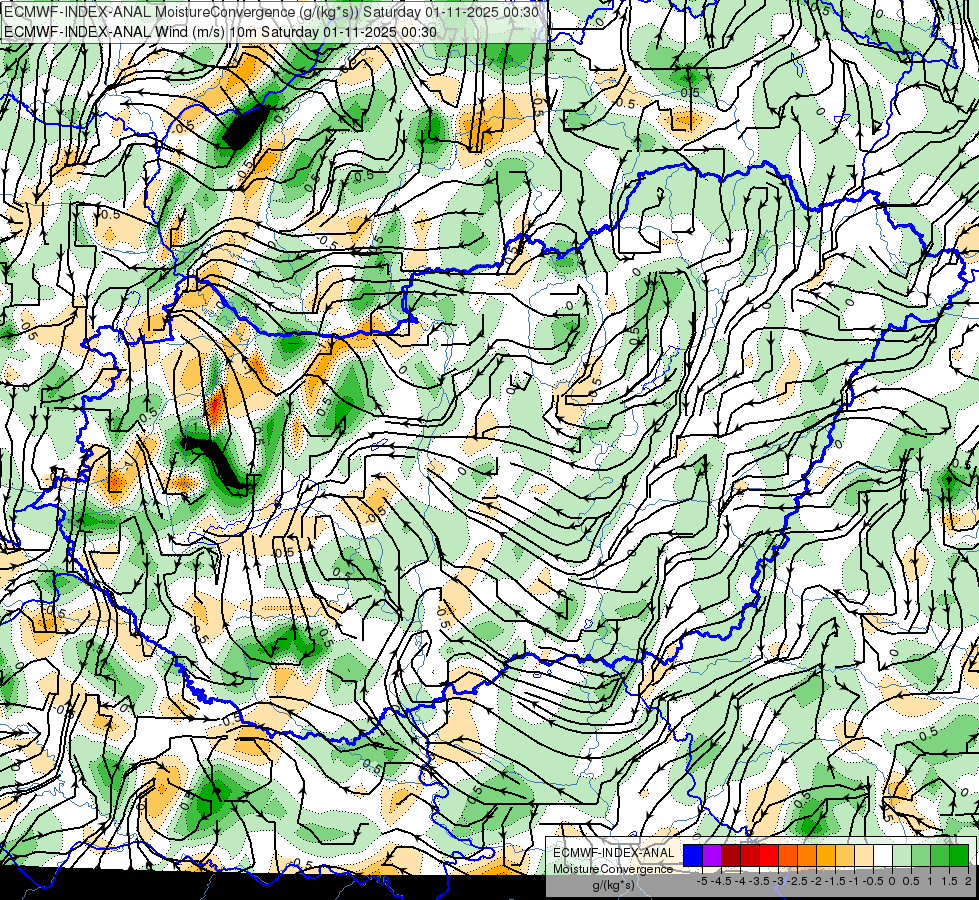Click the legend value -5
The image size is (979, 900).
(x=702, y=881)
